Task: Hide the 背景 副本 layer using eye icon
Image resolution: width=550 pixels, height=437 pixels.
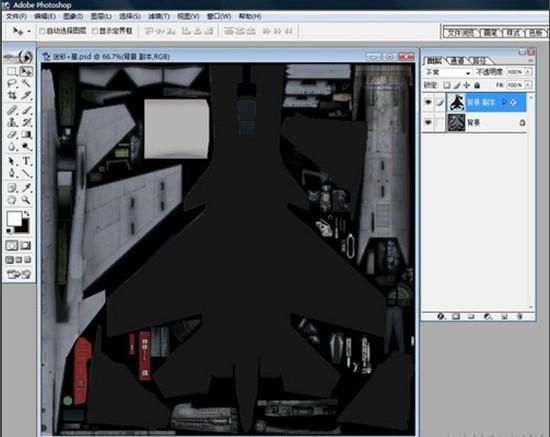Action: click(x=428, y=102)
